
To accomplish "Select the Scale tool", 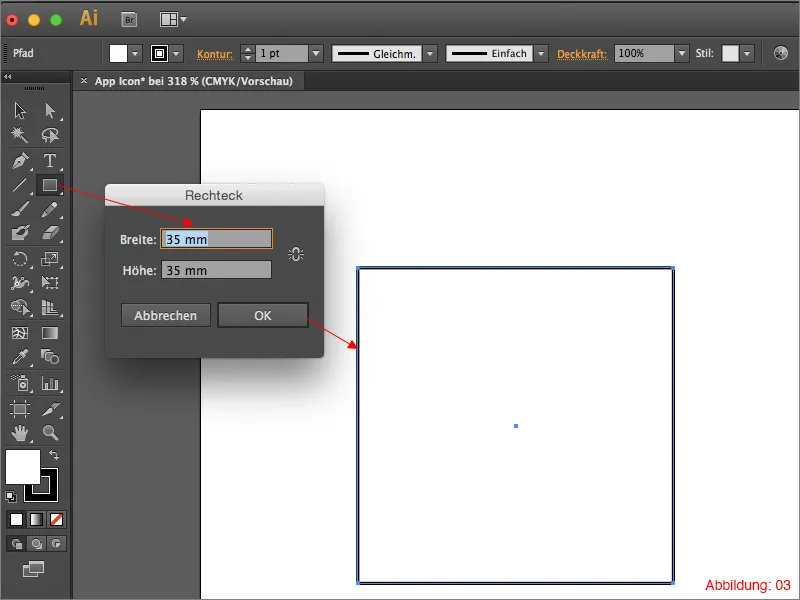I will pyautogui.click(x=50, y=259).
